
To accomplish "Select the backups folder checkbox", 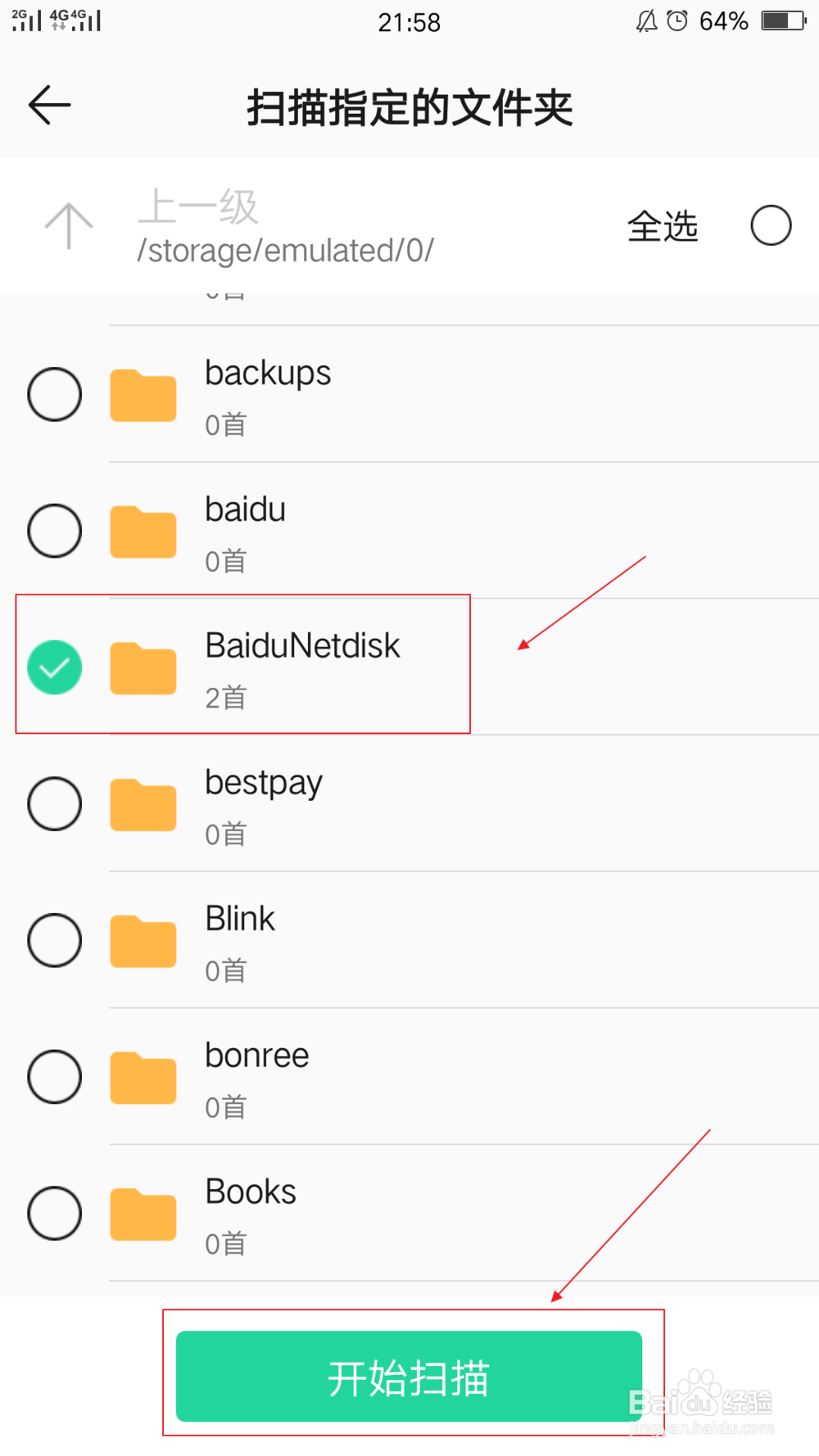I will [55, 395].
